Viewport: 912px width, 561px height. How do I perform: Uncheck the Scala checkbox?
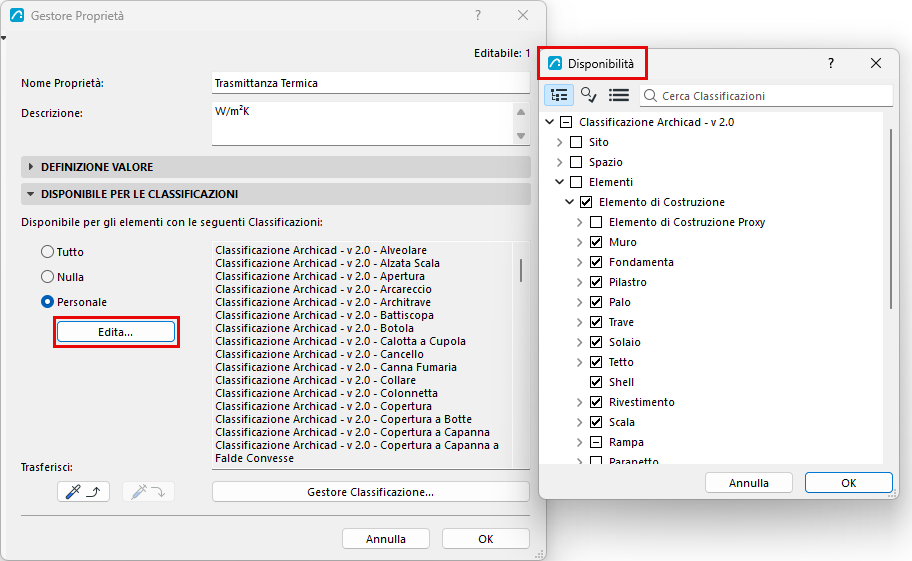596,422
